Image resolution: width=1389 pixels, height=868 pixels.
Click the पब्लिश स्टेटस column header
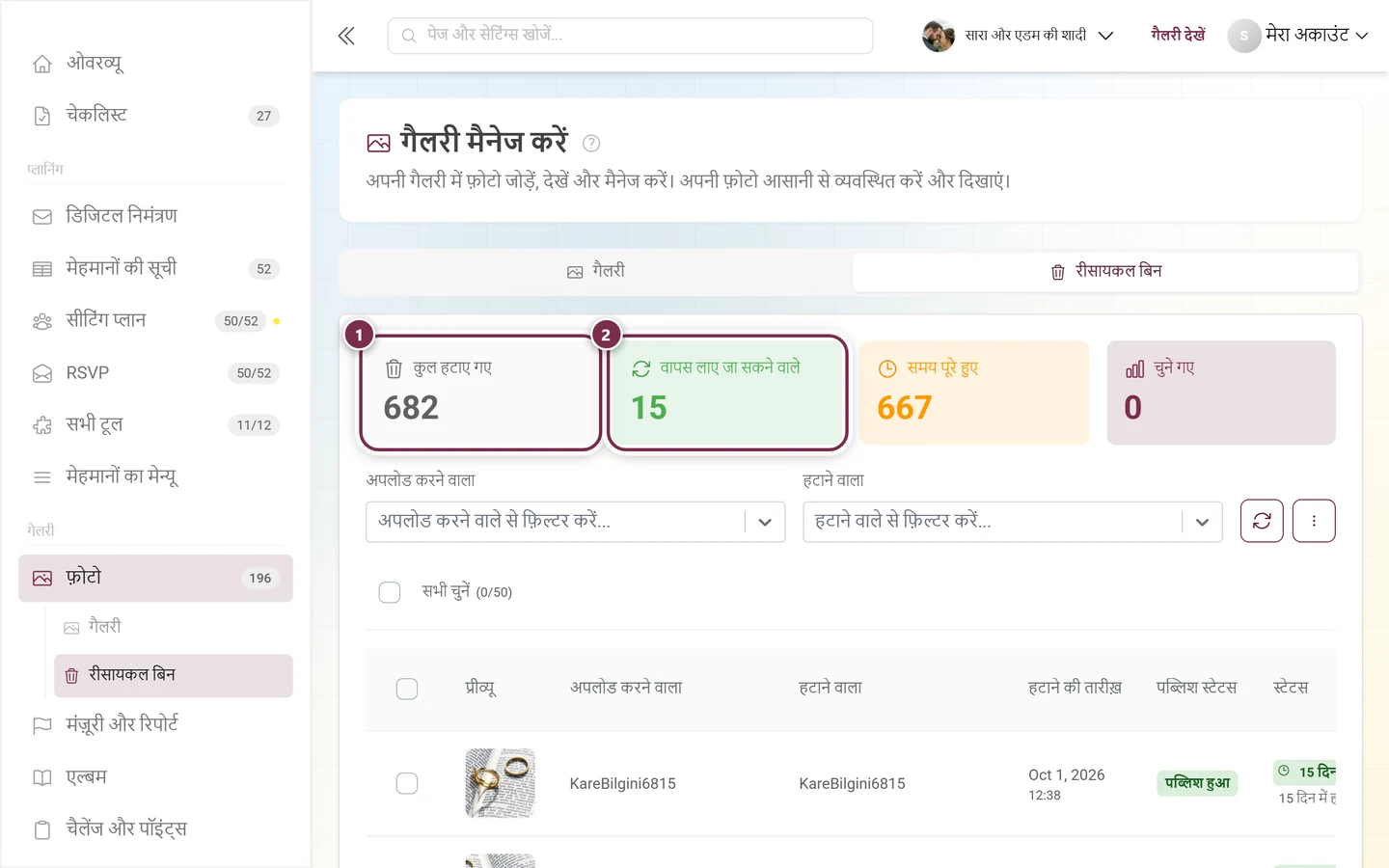click(1196, 688)
